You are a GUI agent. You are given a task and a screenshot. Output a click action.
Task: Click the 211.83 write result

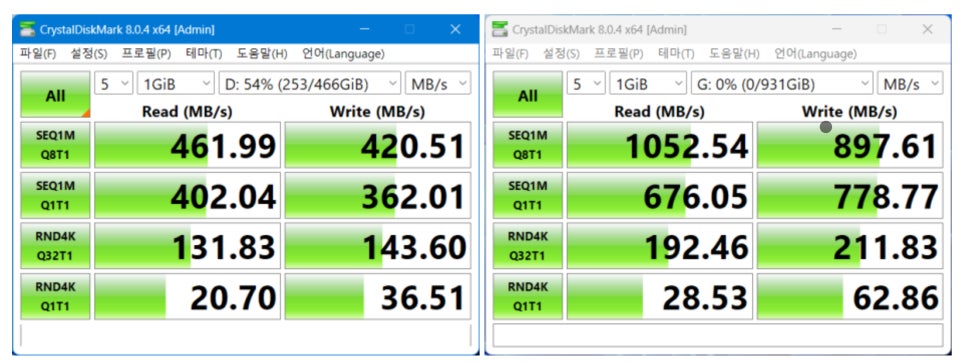click(850, 246)
